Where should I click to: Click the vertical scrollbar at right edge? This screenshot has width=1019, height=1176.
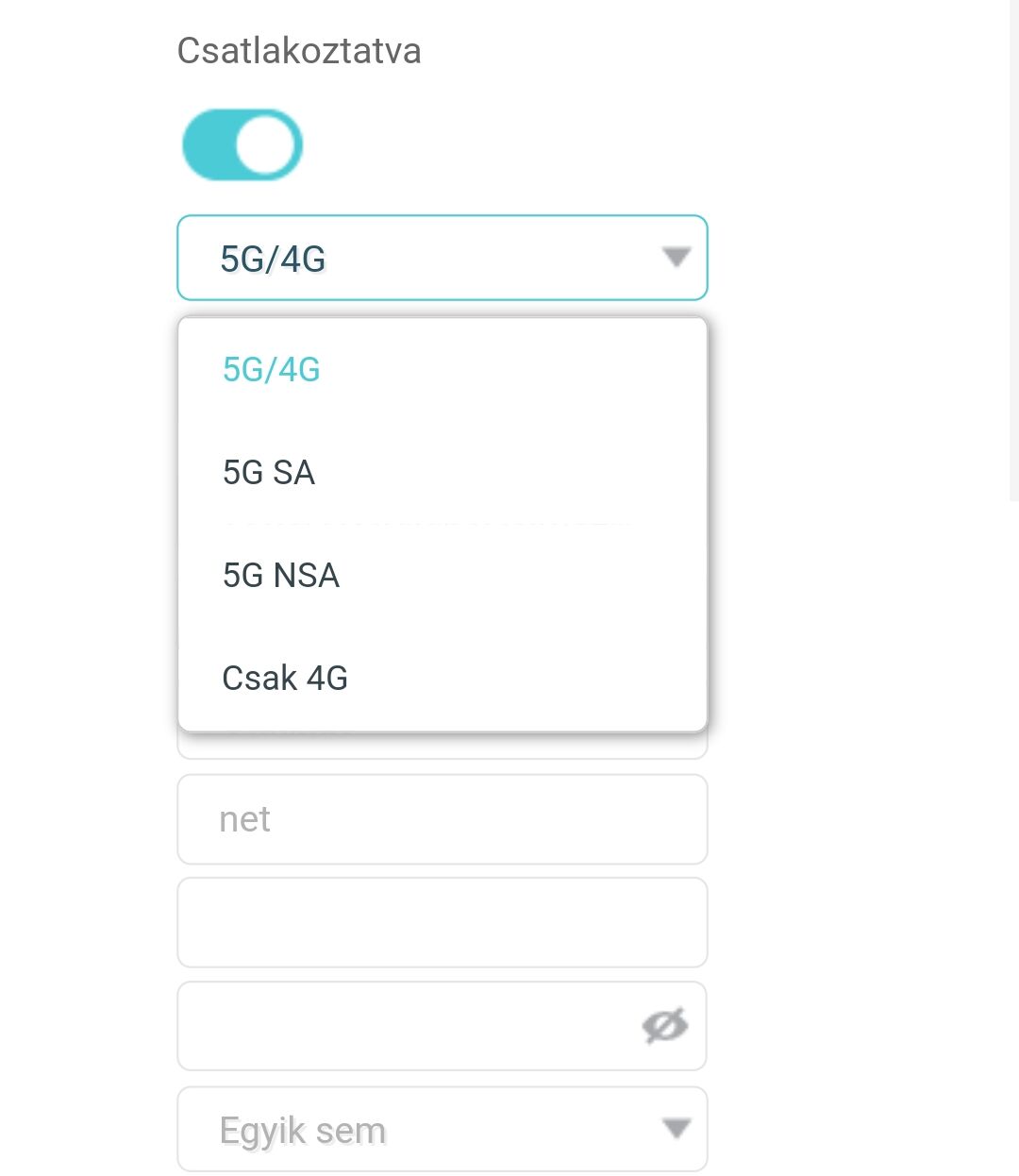click(1013, 250)
